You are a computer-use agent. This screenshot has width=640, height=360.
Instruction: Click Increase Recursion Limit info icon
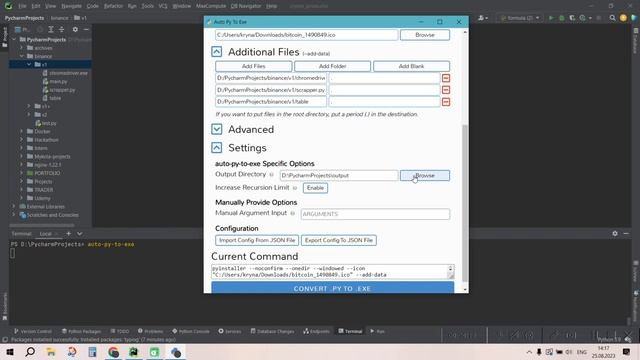click(x=295, y=188)
